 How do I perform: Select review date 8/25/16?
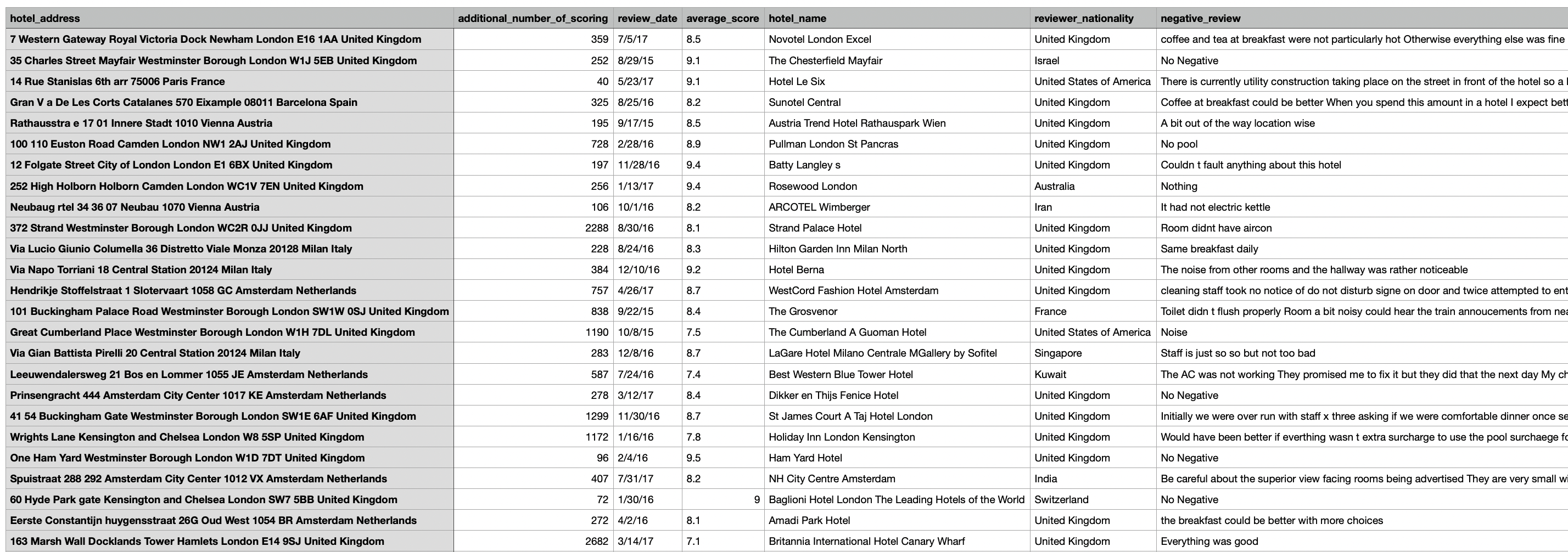coord(648,102)
